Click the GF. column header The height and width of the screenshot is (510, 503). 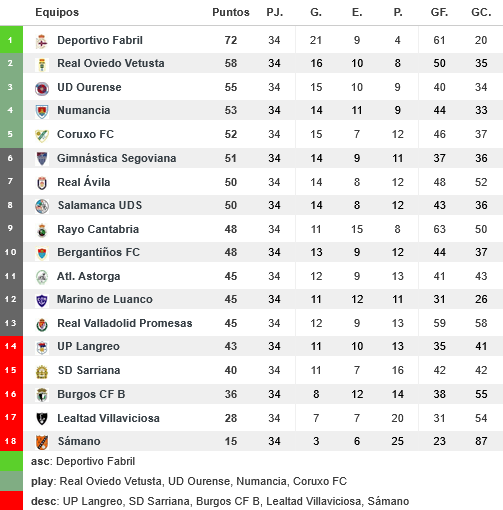[x=439, y=12]
